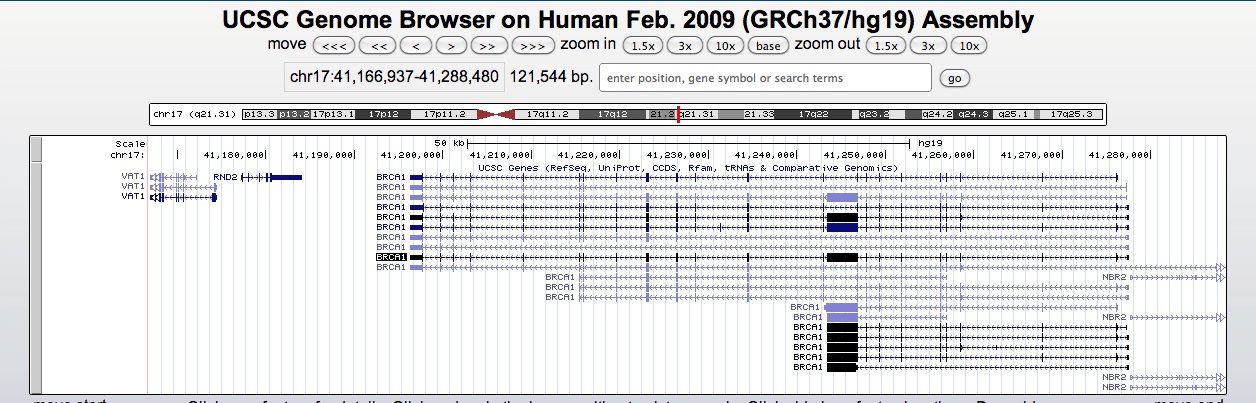Click the go button

coord(954,78)
